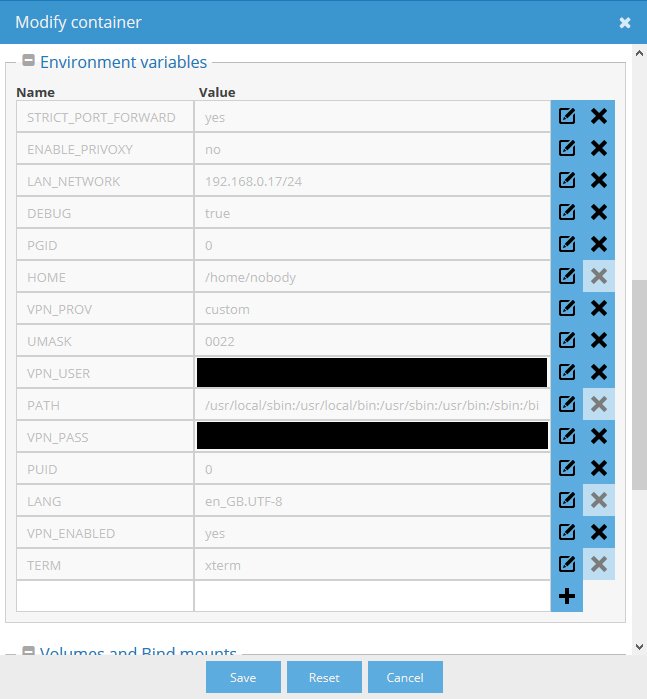Edit the PGID variable

pos(567,244)
